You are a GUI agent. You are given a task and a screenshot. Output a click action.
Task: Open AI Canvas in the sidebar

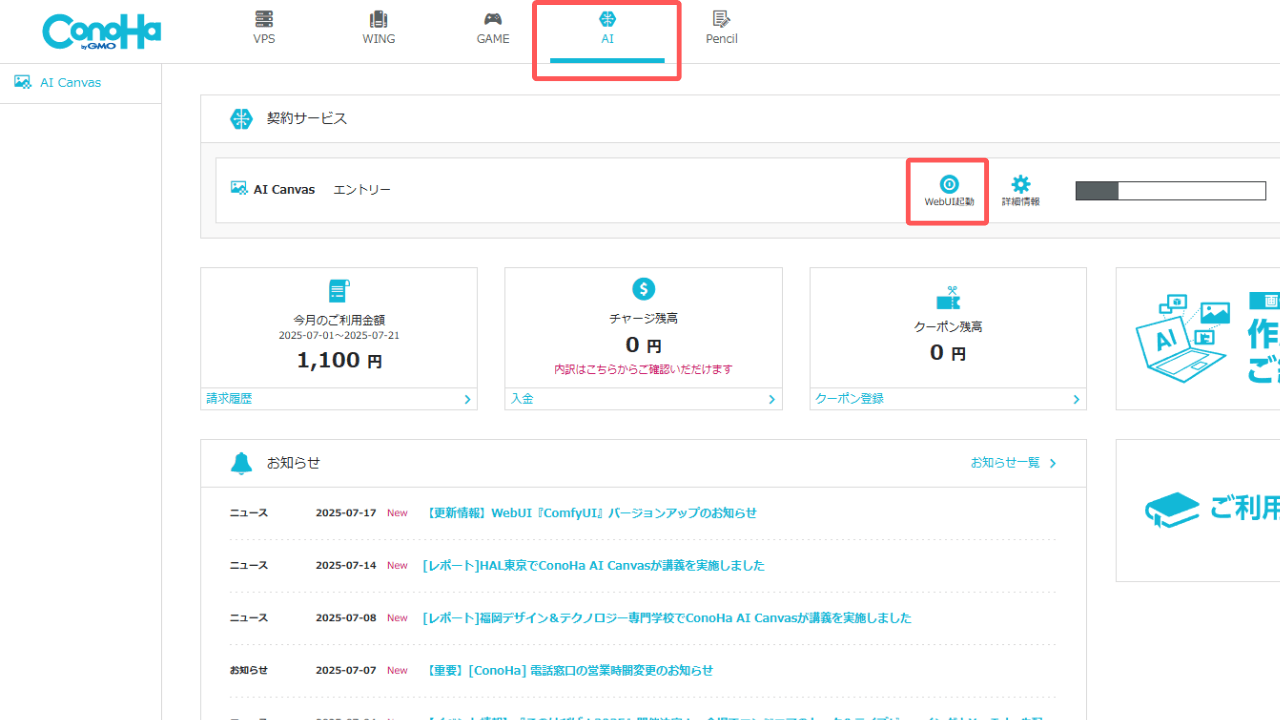[x=70, y=83]
